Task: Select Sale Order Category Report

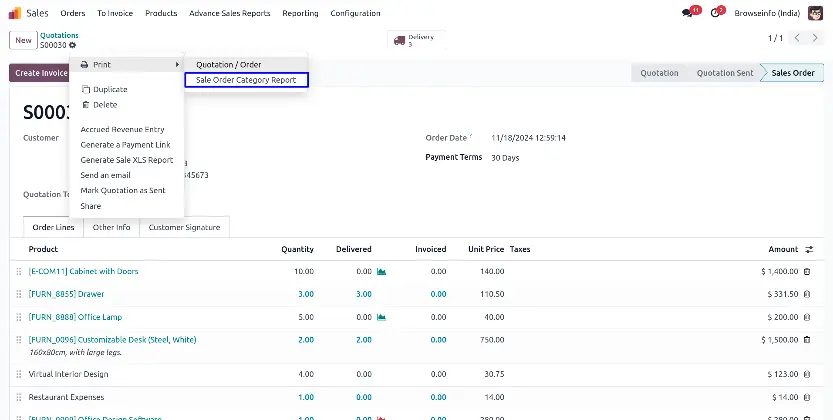Action: click(x=246, y=80)
